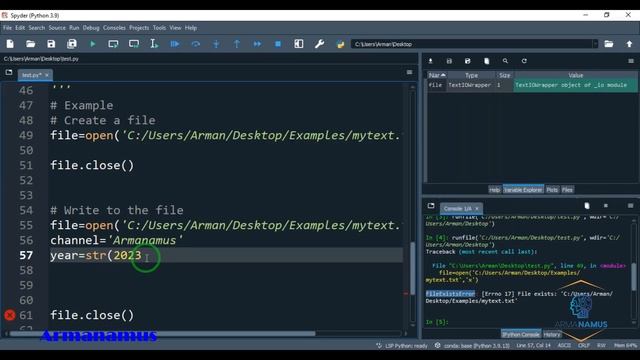Viewport: 640px width, 360px height.
Task: Open PYTHONPATH manager icon
Action: [340, 44]
